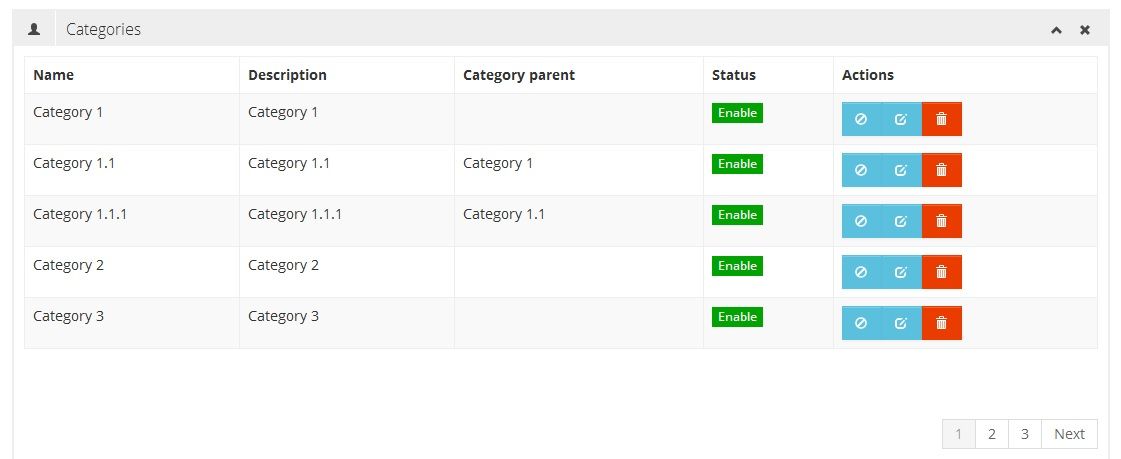
Task: Click the Enable status badge for Category 1
Action: [x=737, y=113]
